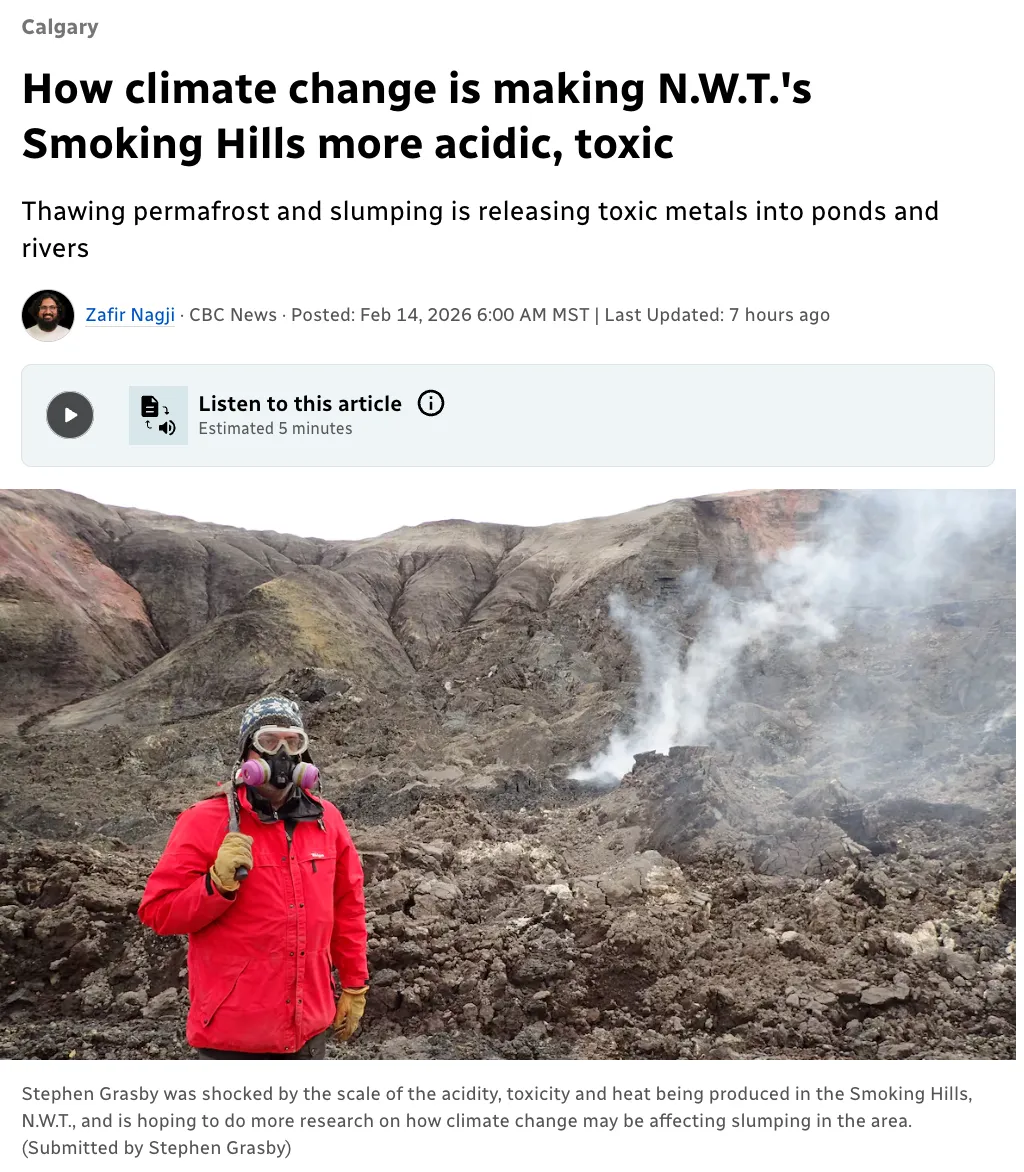1024x1172 pixels.
Task: Click the Last Updated 7 hours ago text
Action: 717,315
